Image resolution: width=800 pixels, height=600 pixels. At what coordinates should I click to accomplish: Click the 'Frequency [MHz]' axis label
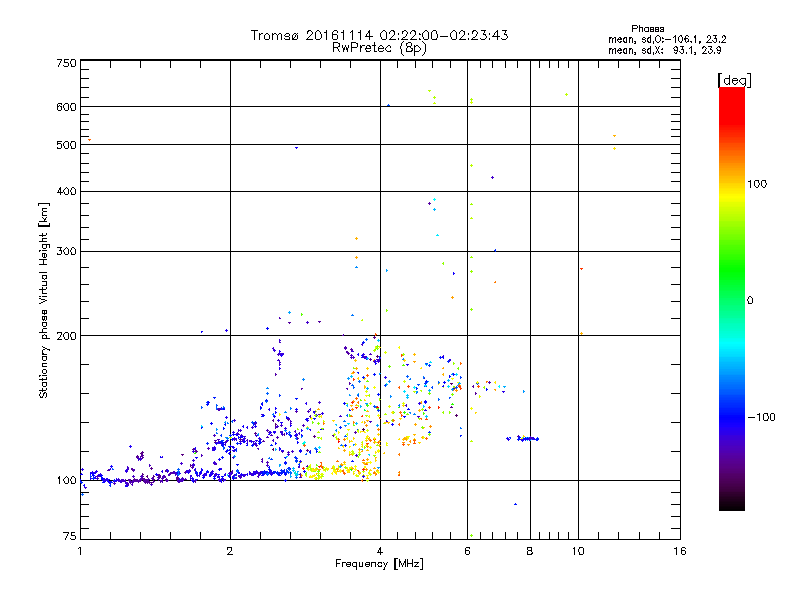point(379,564)
